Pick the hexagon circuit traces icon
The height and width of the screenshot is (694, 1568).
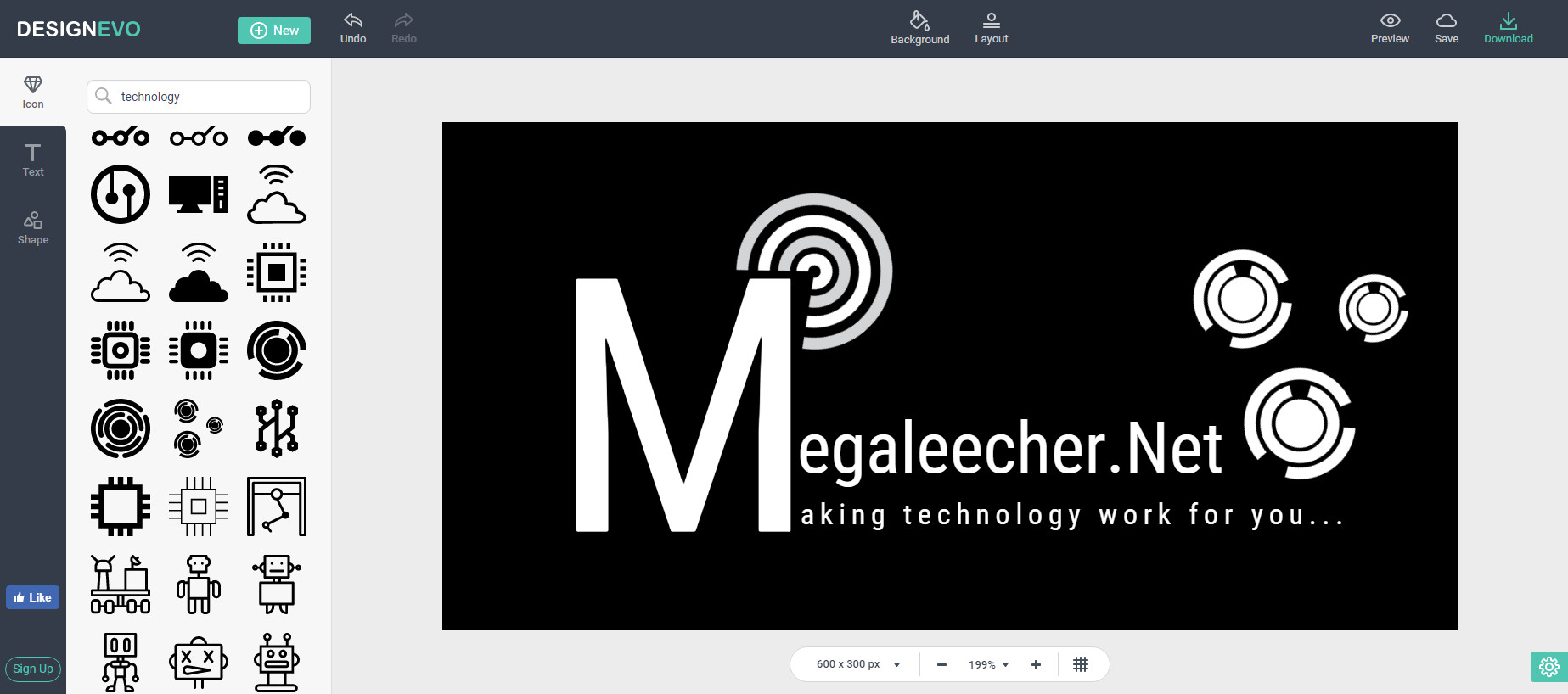[x=277, y=428]
